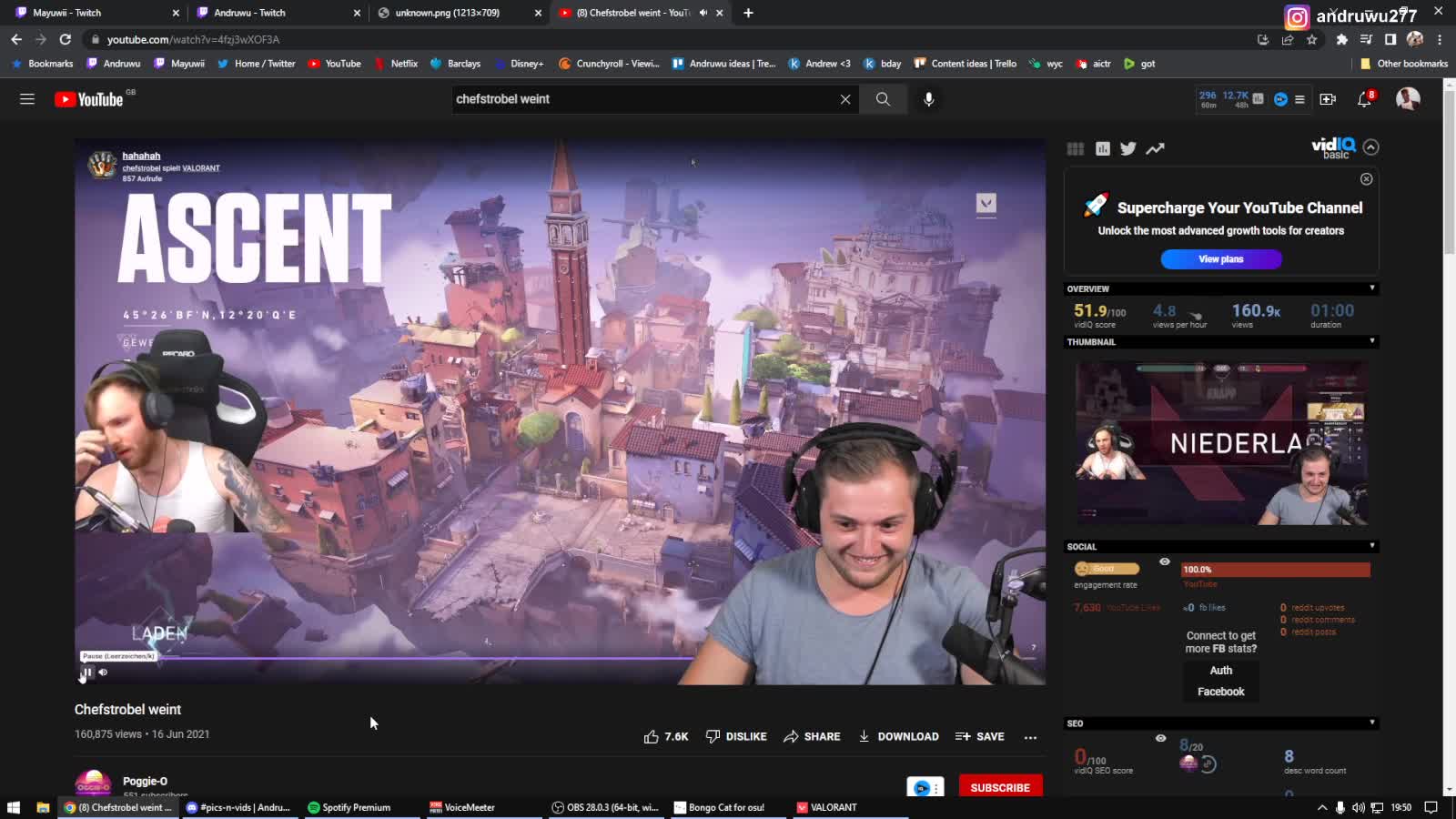Open notifications bell with 8 badge
This screenshot has width=1456, height=819.
pos(1364,99)
